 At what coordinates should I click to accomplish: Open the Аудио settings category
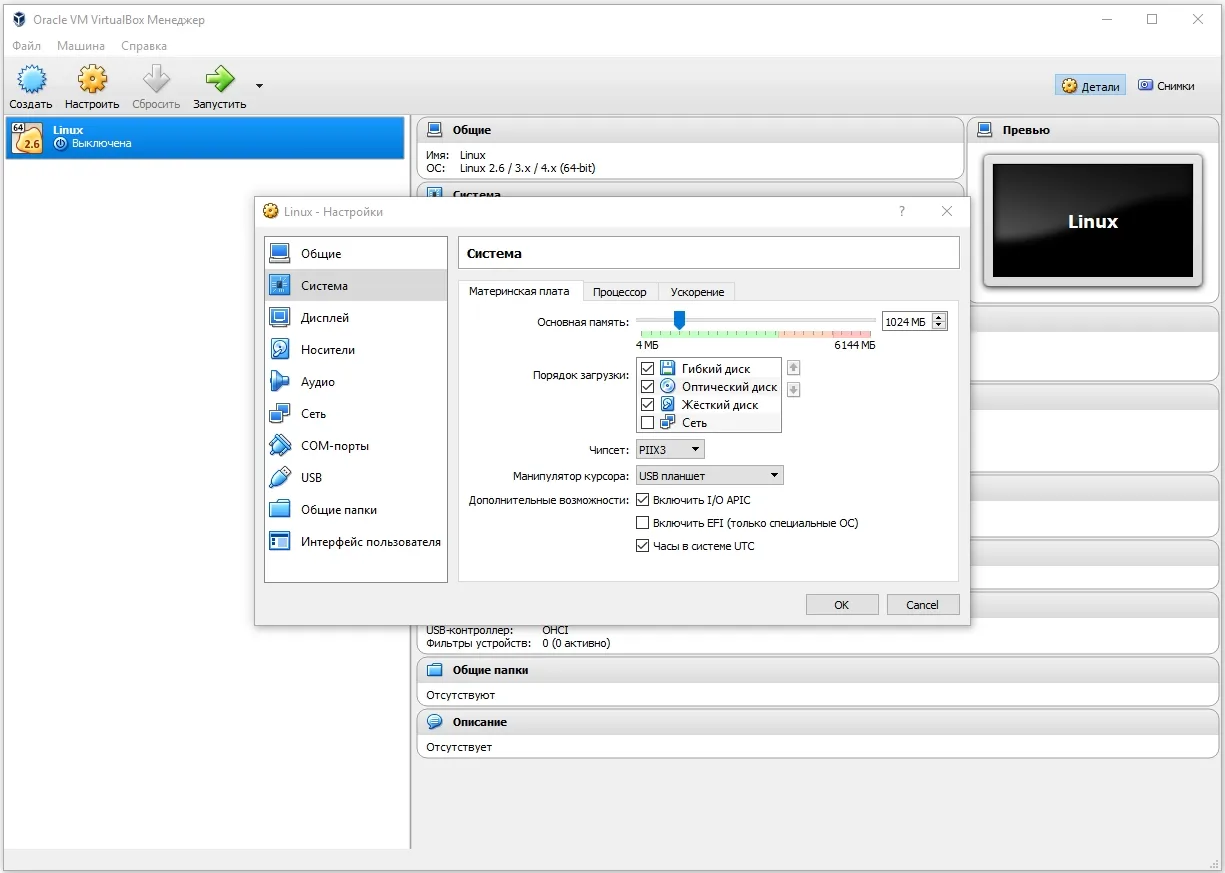click(356, 382)
